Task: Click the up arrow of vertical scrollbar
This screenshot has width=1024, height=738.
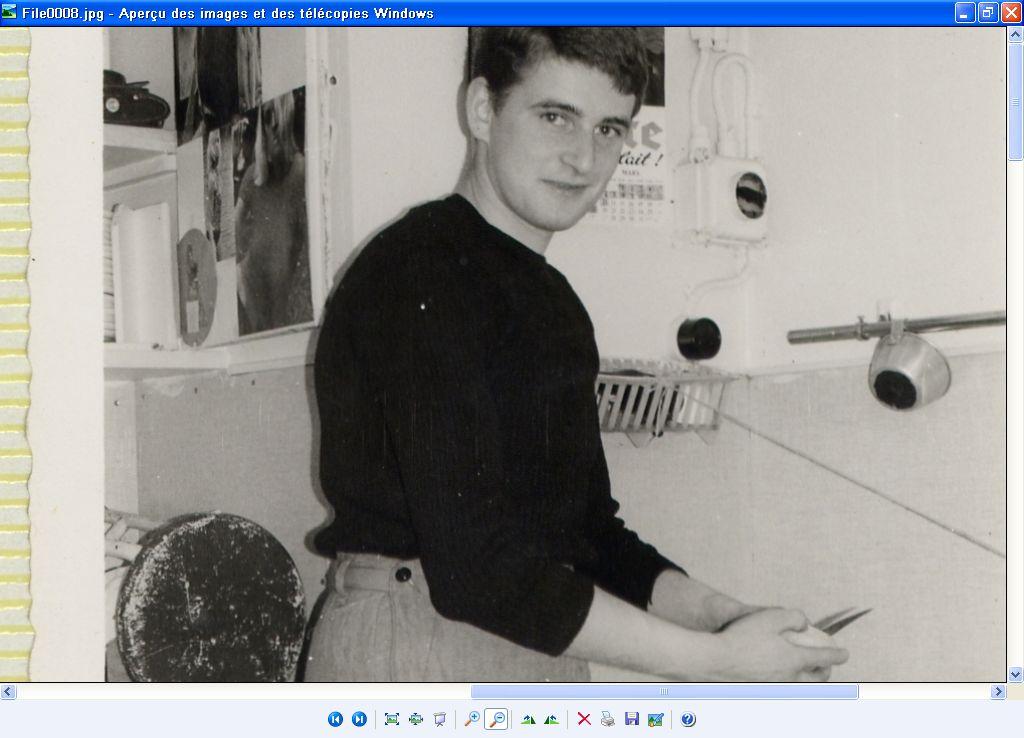Action: (1015, 36)
